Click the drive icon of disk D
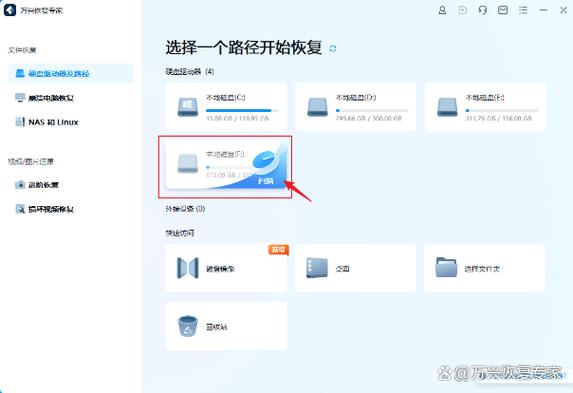Image resolution: width=573 pixels, height=393 pixels. coord(317,107)
